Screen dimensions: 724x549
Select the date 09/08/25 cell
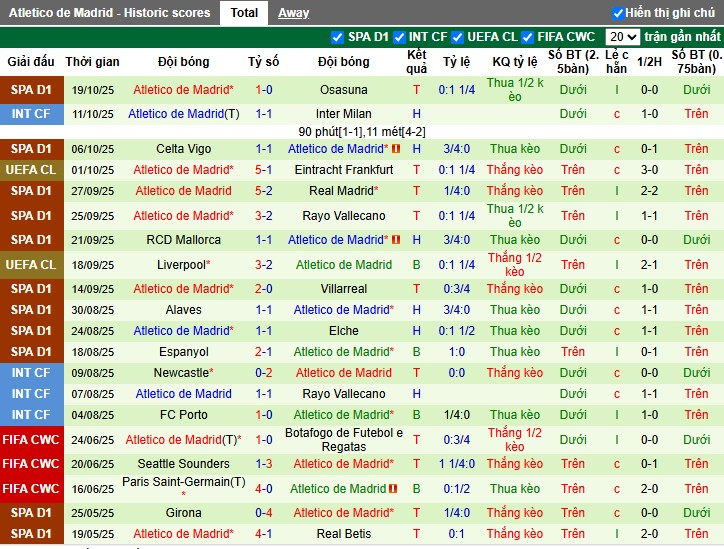[92, 373]
